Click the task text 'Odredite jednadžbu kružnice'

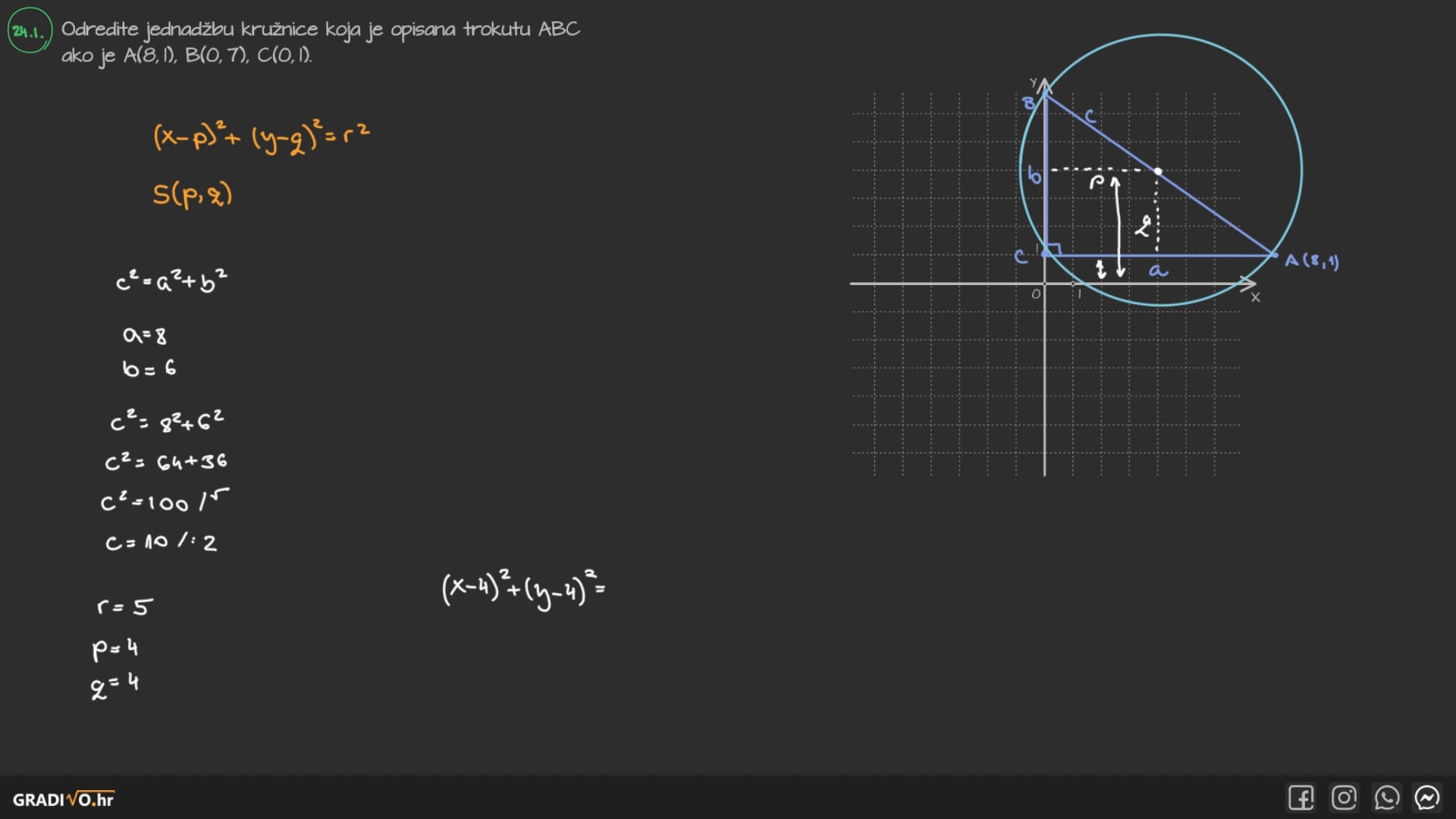pos(190,30)
